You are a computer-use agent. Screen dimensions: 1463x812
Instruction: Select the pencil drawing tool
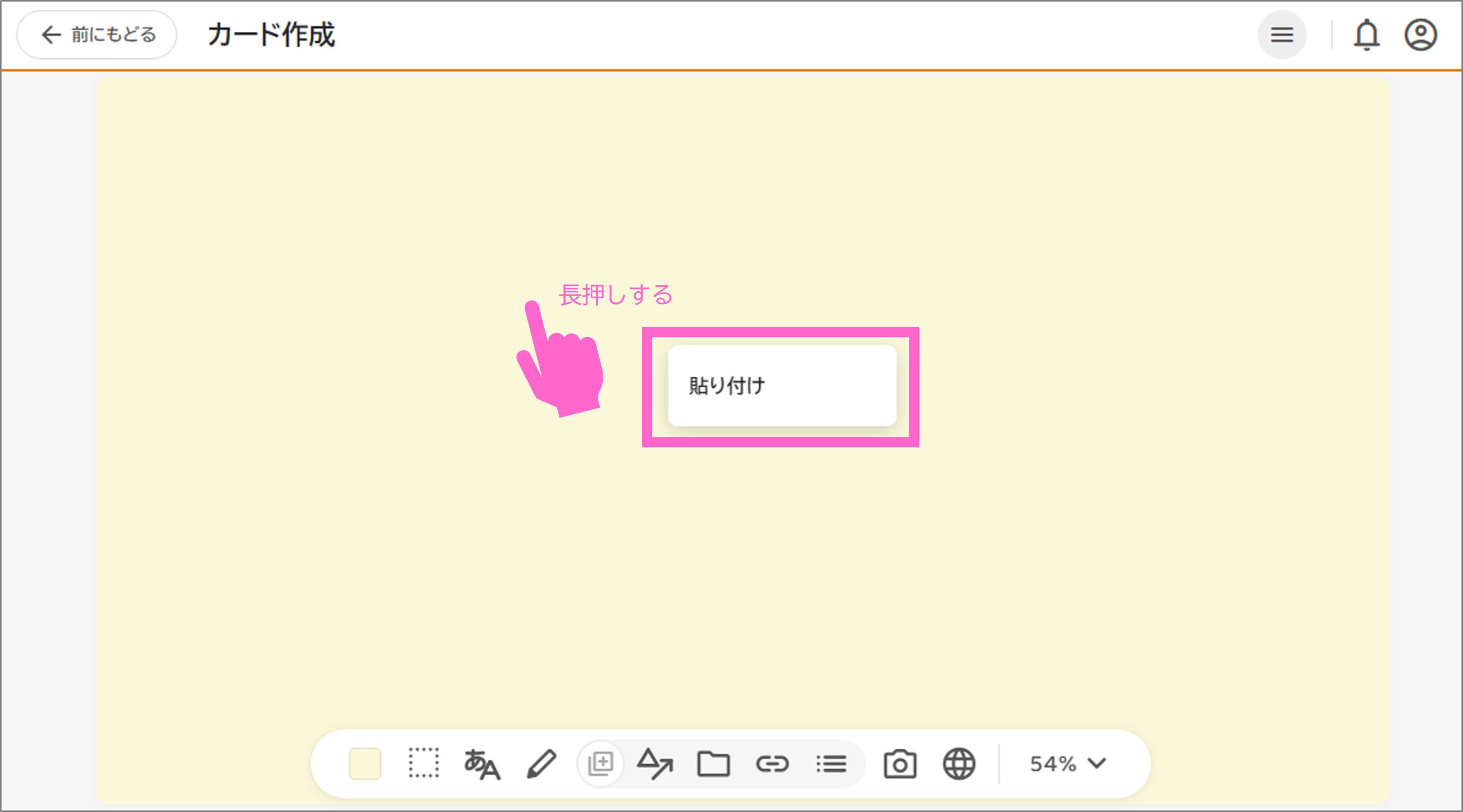pos(541,764)
